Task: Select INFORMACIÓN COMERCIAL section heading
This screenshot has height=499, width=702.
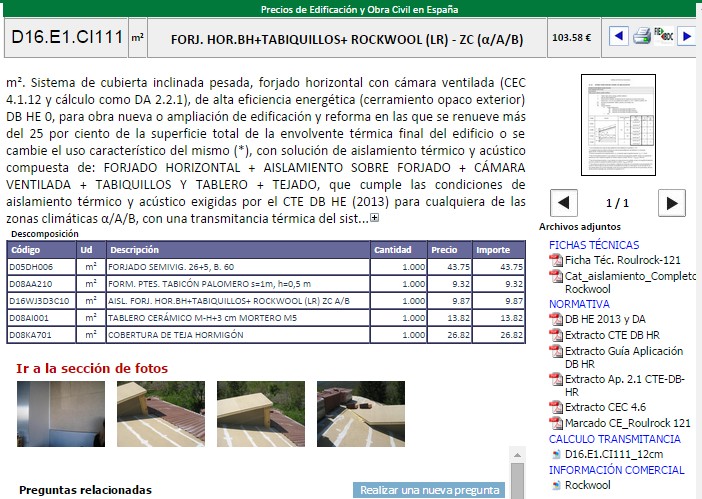Action: click(616, 470)
